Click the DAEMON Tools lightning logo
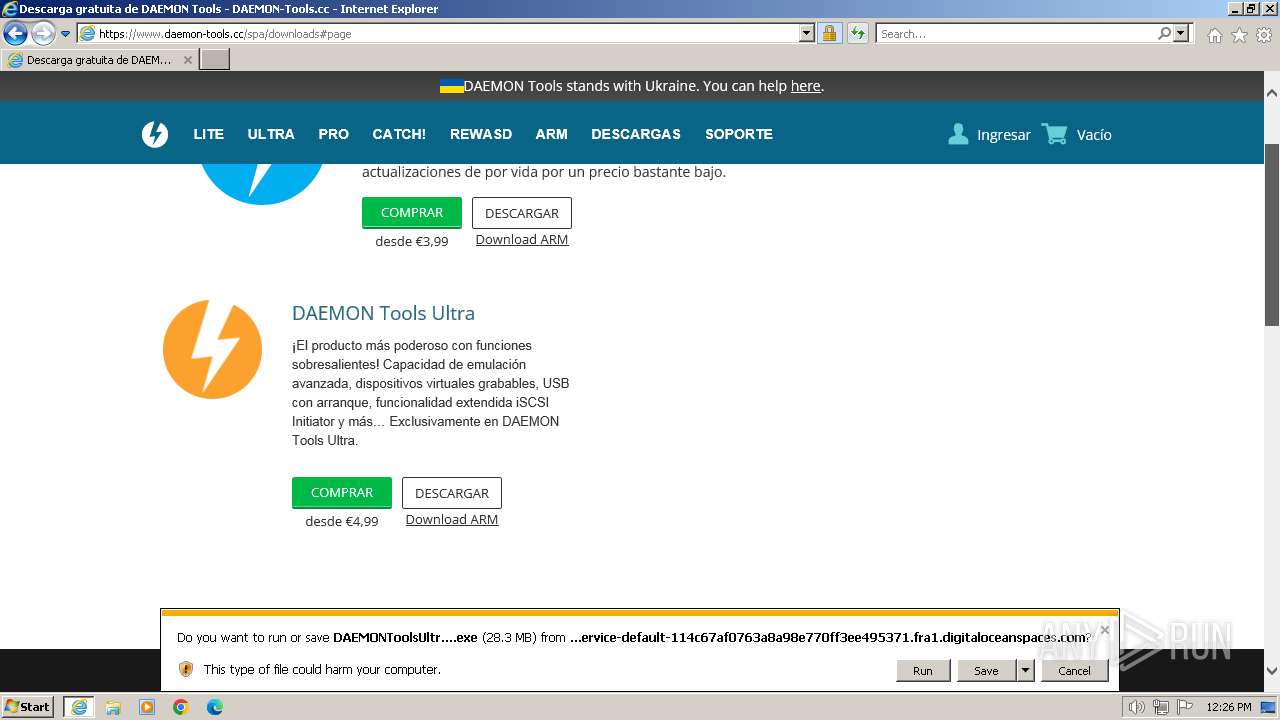Viewport: 1280px width, 720px height. (155, 134)
